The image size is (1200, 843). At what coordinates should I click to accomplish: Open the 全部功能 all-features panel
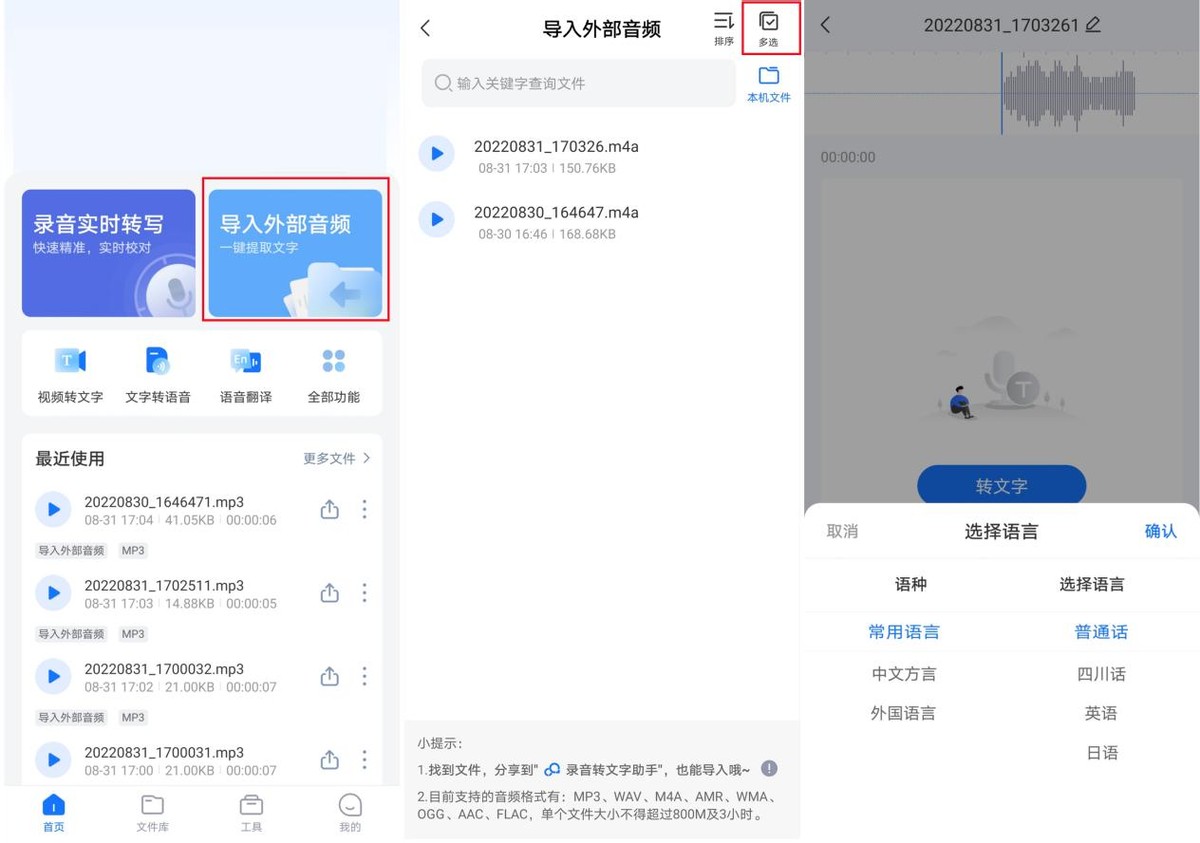coord(333,372)
